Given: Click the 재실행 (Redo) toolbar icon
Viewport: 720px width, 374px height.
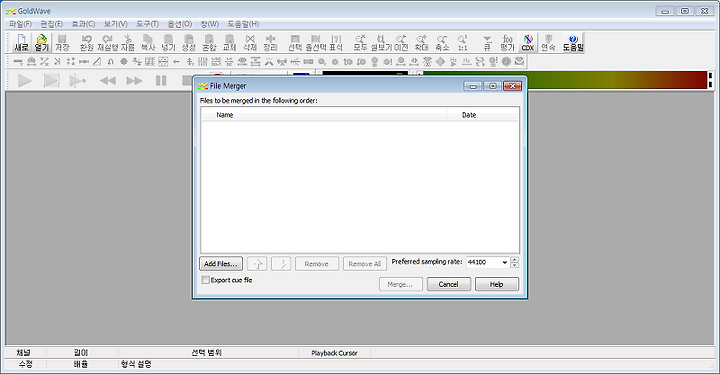Looking at the screenshot, I should tap(107, 43).
